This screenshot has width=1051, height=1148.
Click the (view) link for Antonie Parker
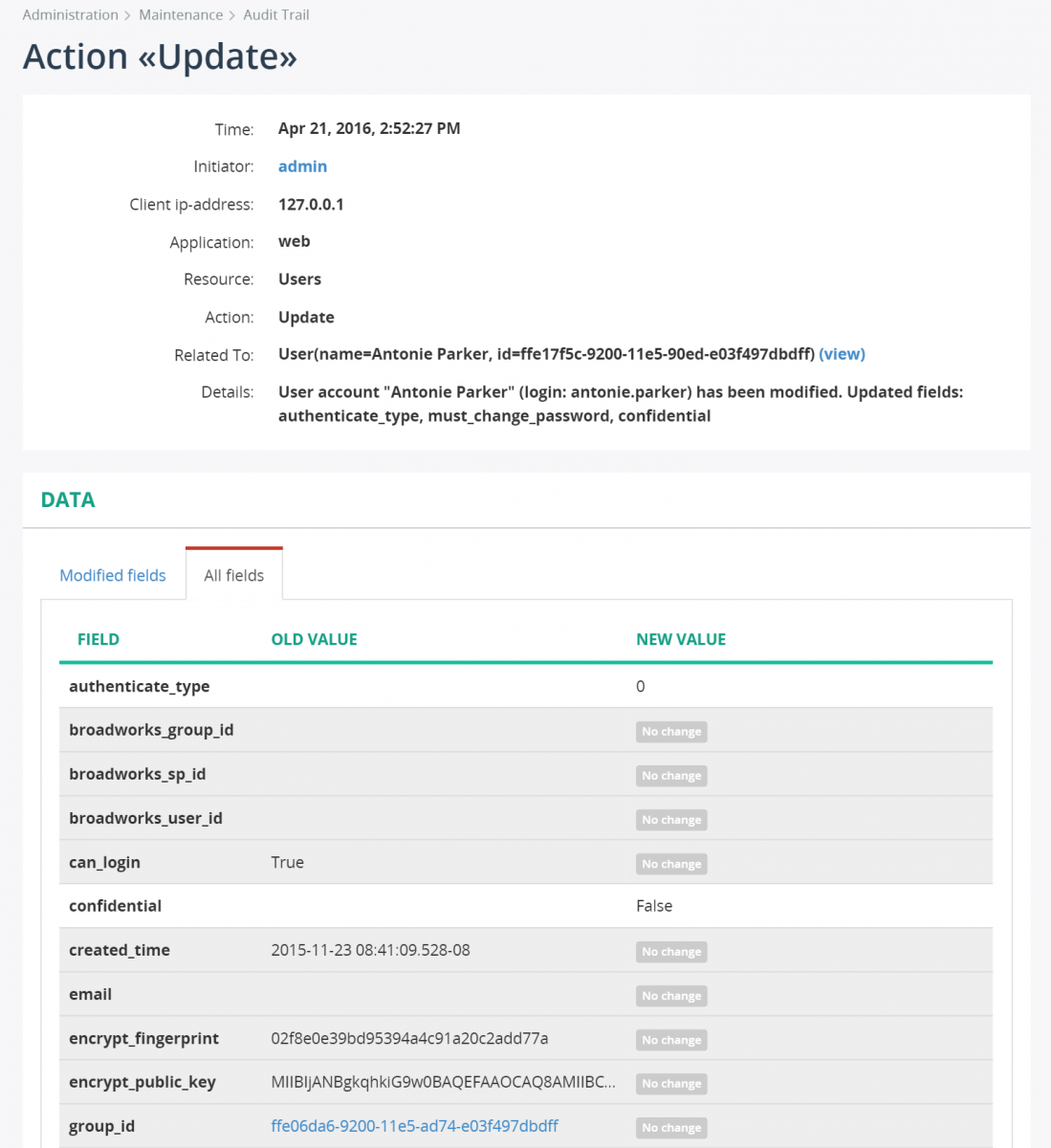click(842, 354)
